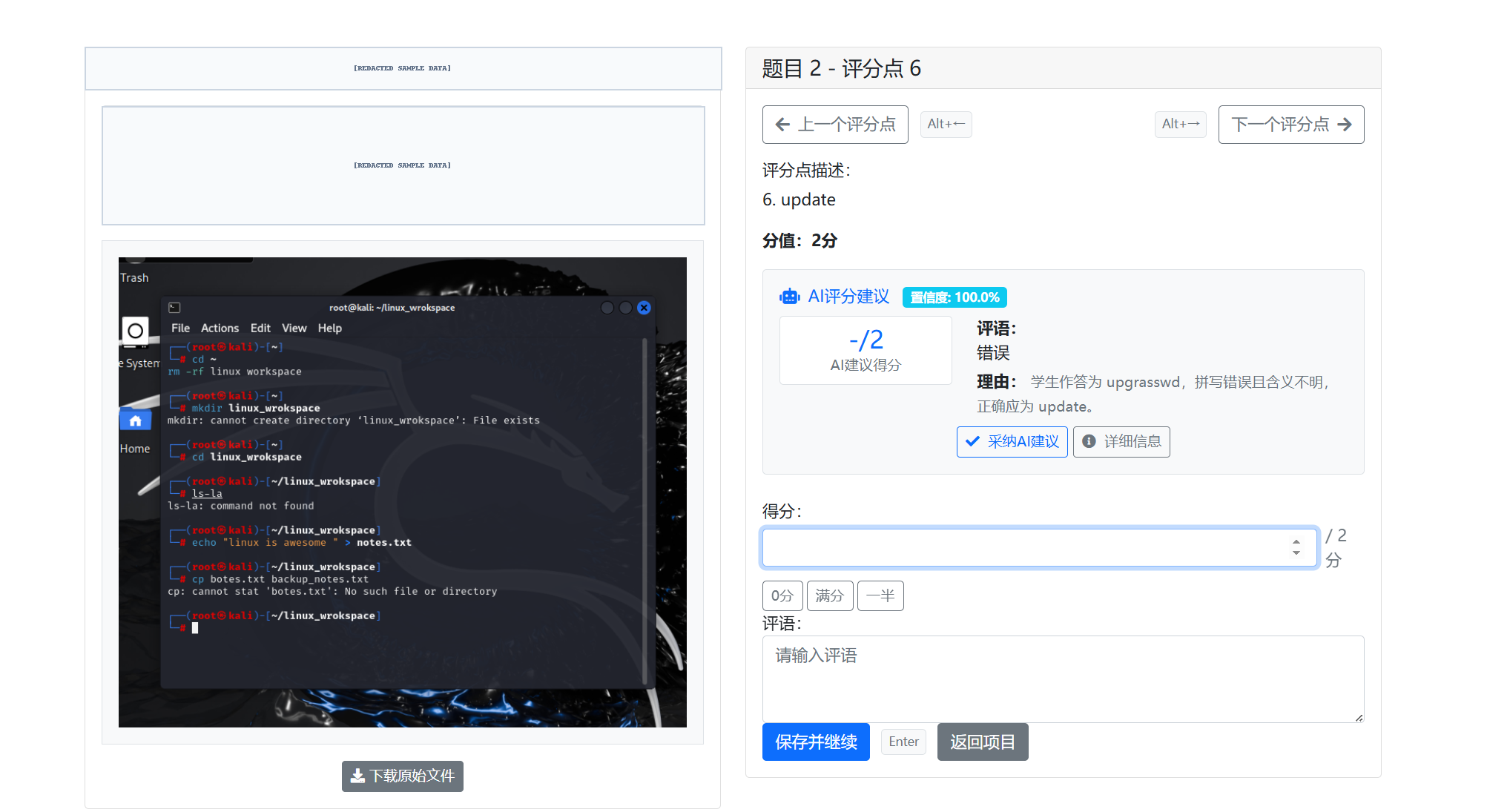Save and continue with 保存并继续
This screenshot has width=1510, height=812.
[x=816, y=742]
